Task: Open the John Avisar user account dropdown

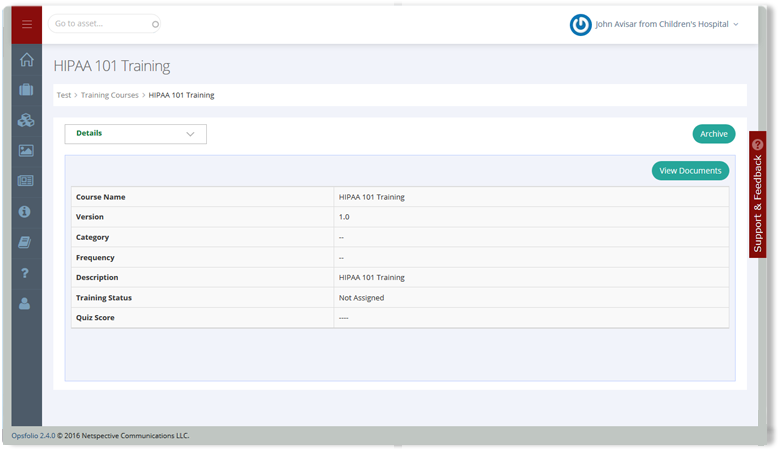Action: [667, 24]
